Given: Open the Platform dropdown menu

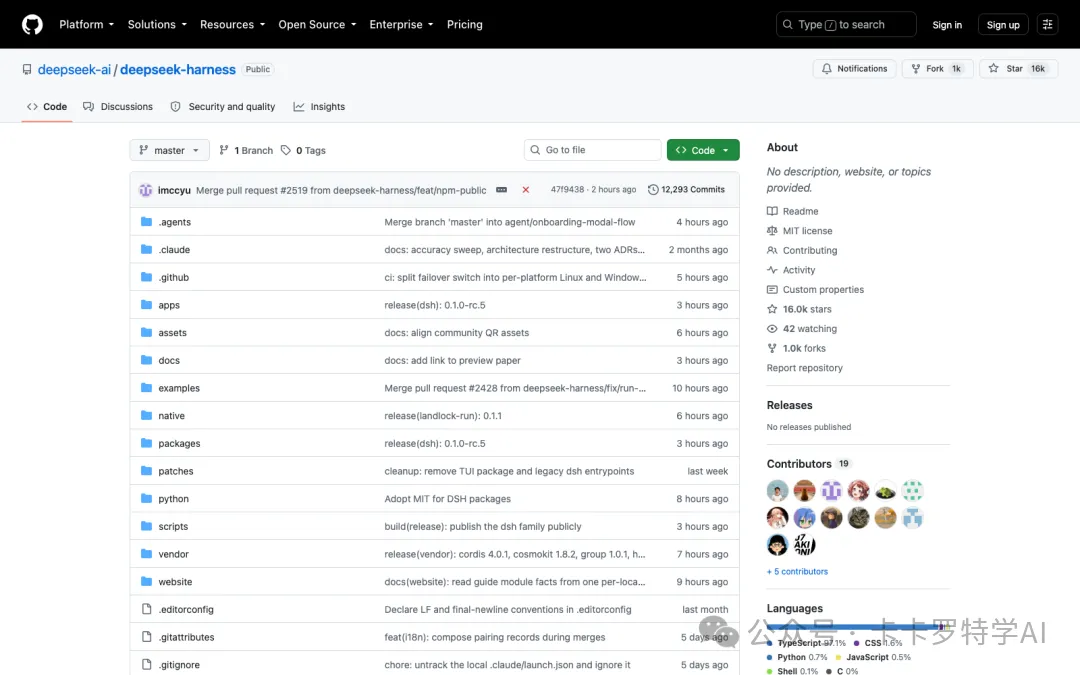Looking at the screenshot, I should coord(86,25).
